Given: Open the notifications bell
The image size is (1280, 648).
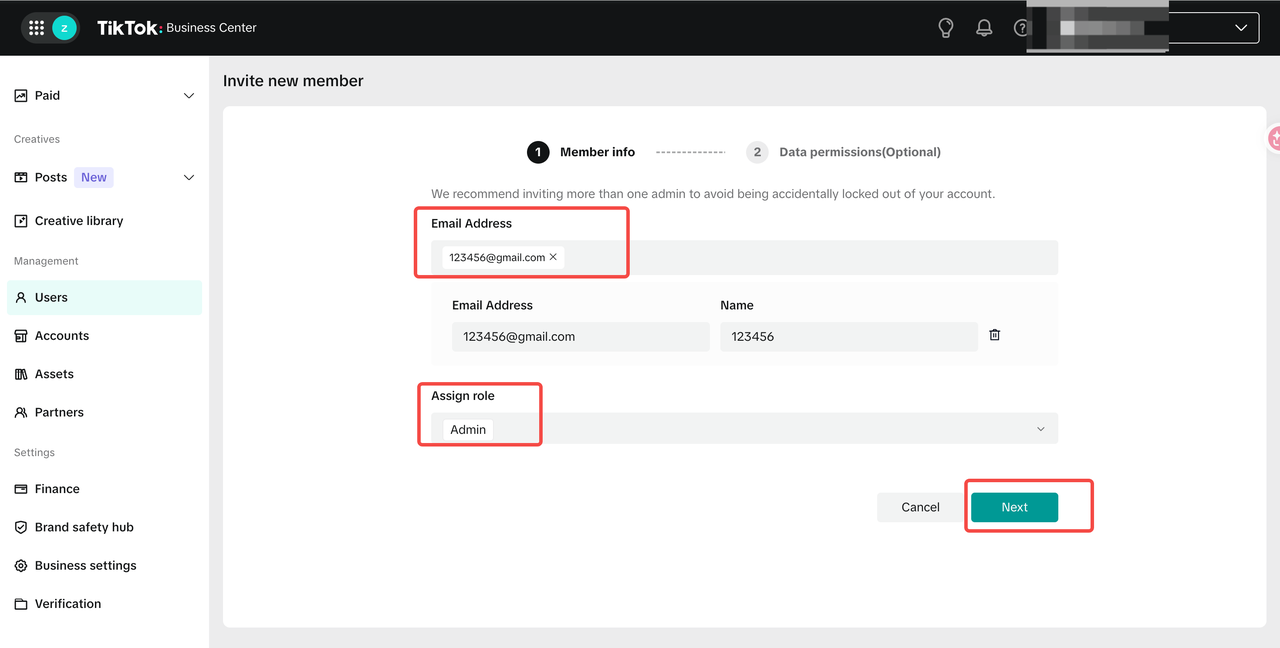Looking at the screenshot, I should [984, 28].
